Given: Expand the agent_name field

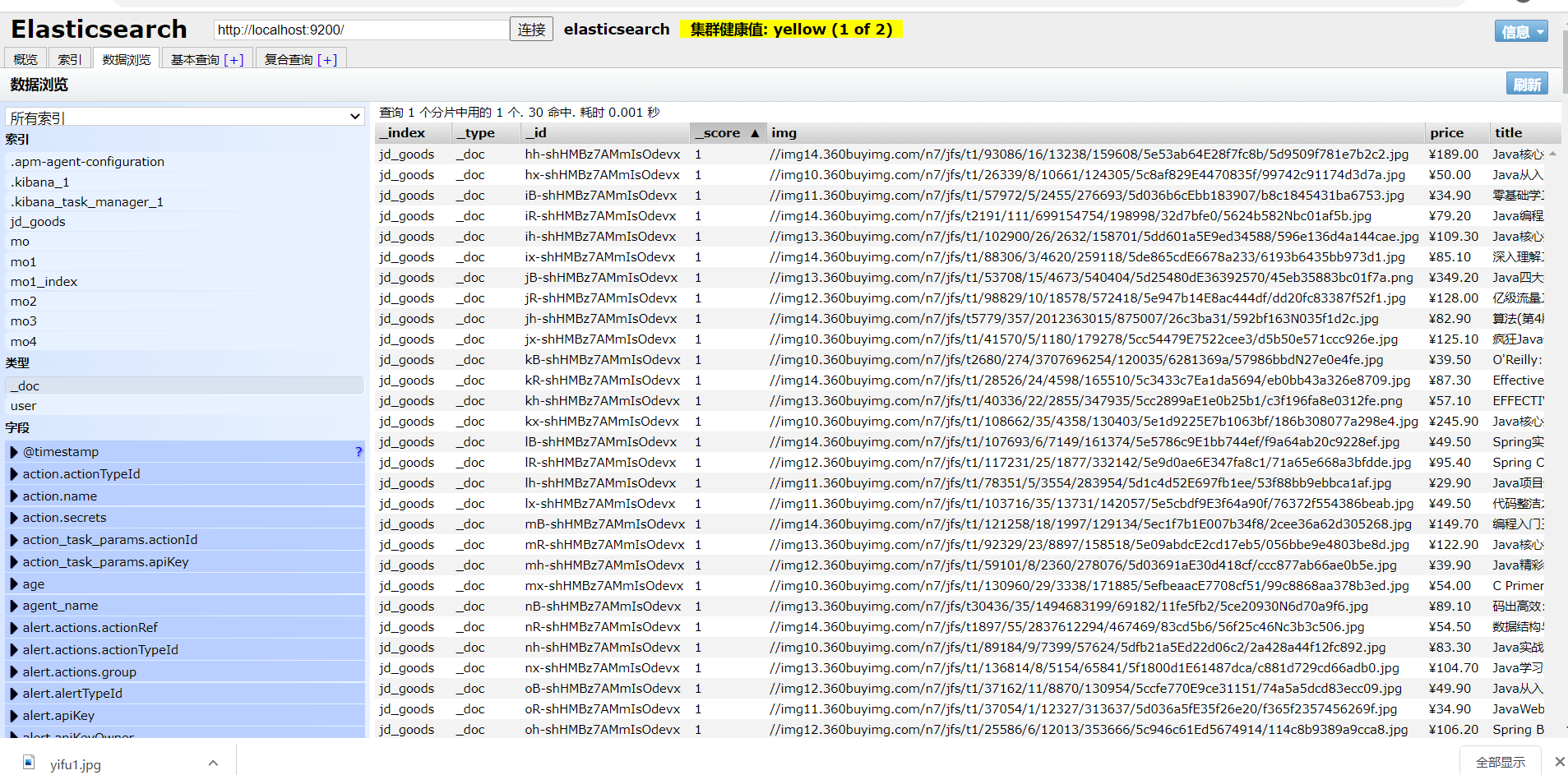Looking at the screenshot, I should (13, 606).
